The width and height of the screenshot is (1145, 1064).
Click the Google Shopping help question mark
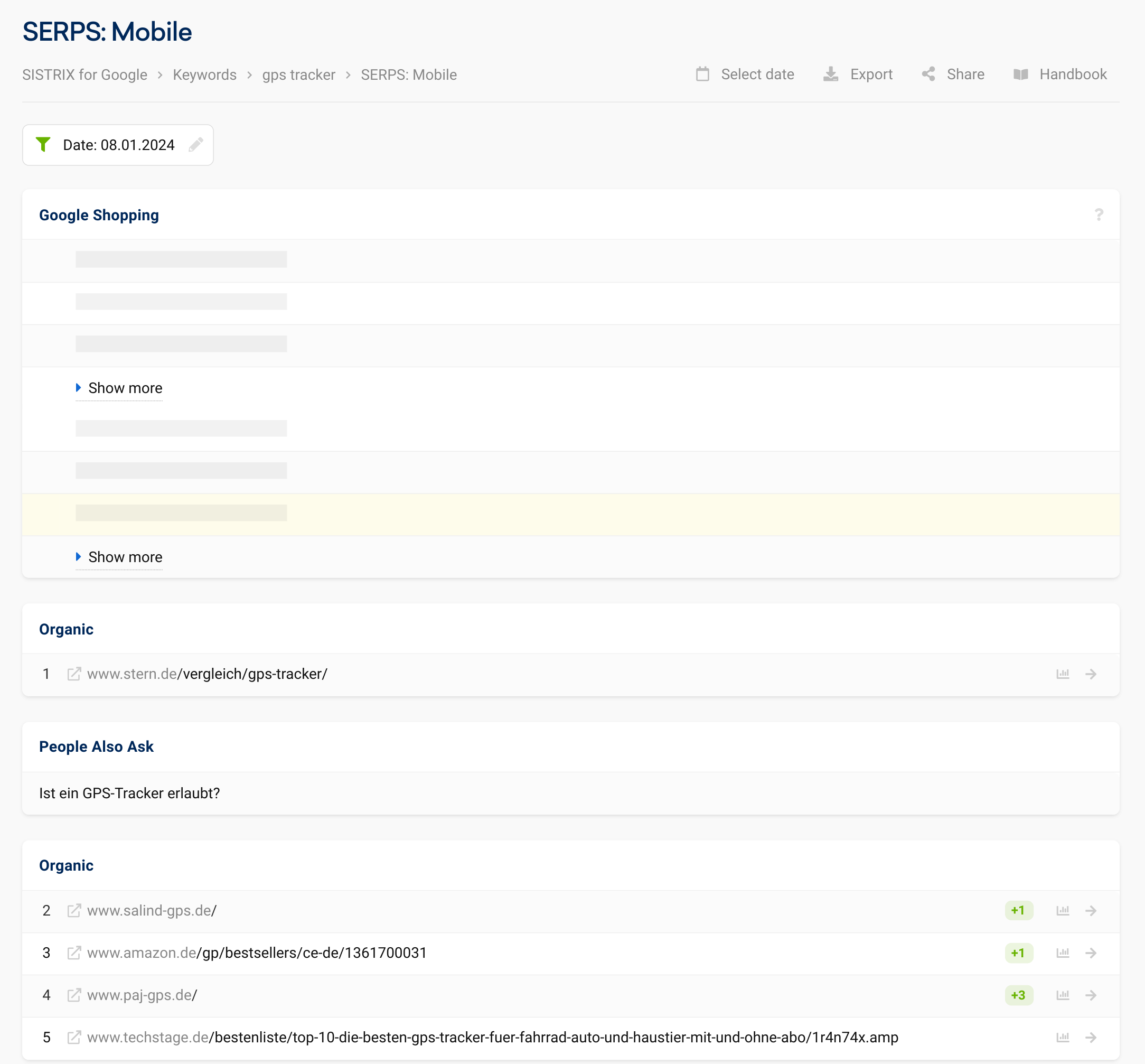pos(1099,215)
